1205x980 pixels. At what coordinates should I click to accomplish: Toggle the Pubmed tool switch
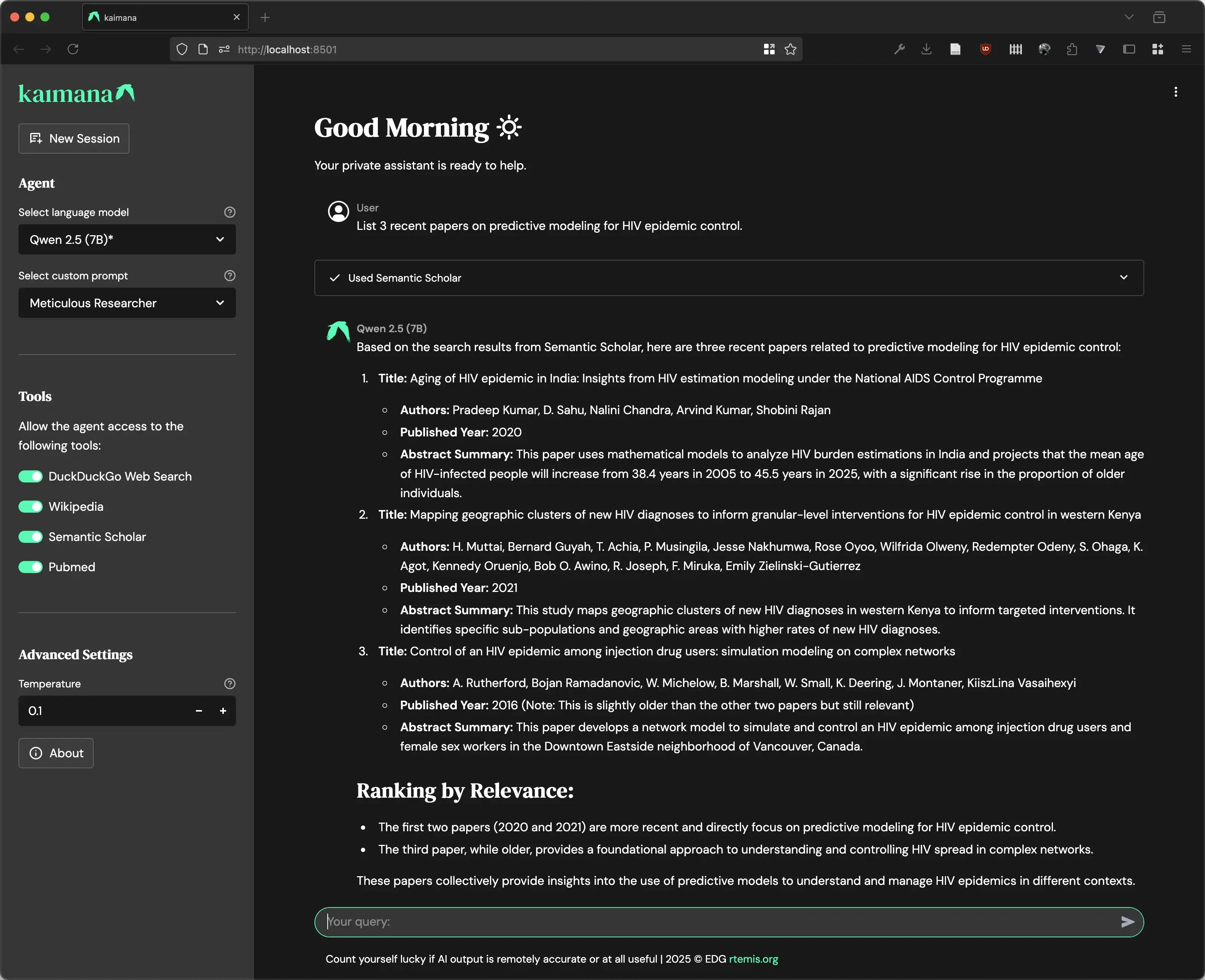pyautogui.click(x=31, y=567)
